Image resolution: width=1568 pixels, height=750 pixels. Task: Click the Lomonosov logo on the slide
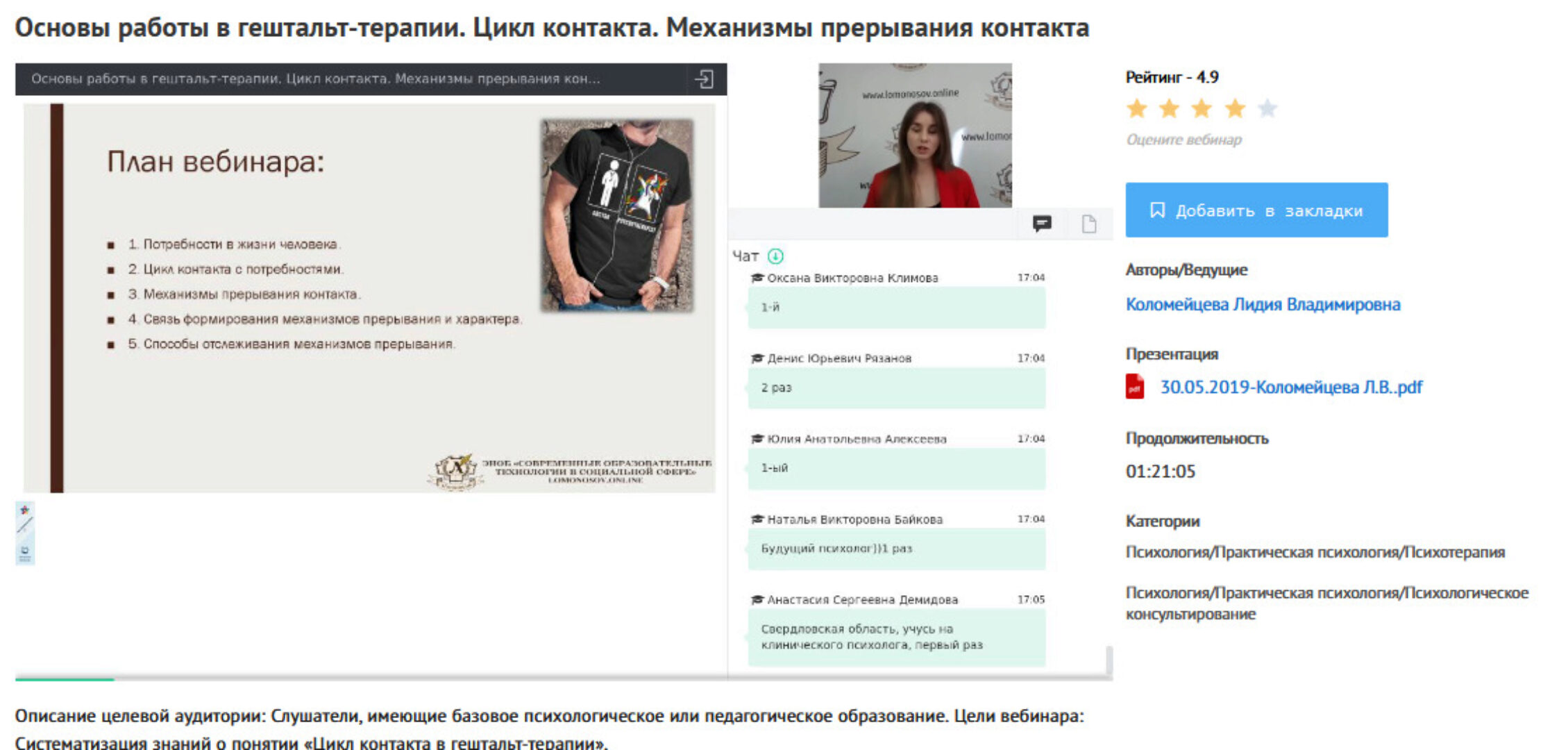[x=455, y=471]
